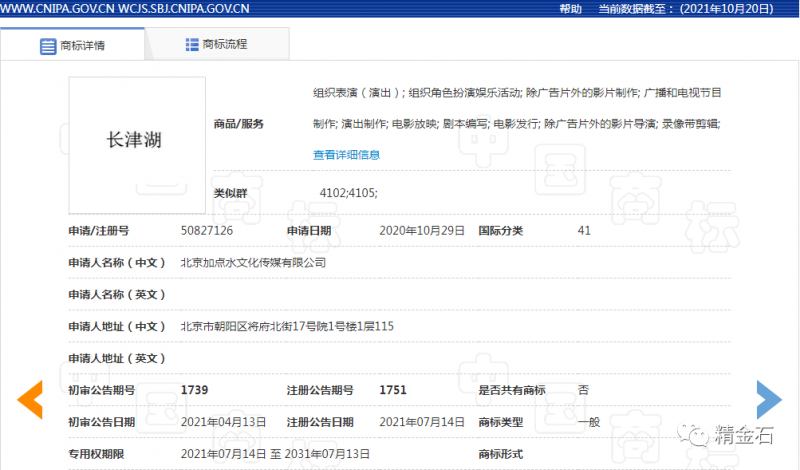The image size is (800, 470).
Task: Select registration announcement issue 1751
Action: 393,390
